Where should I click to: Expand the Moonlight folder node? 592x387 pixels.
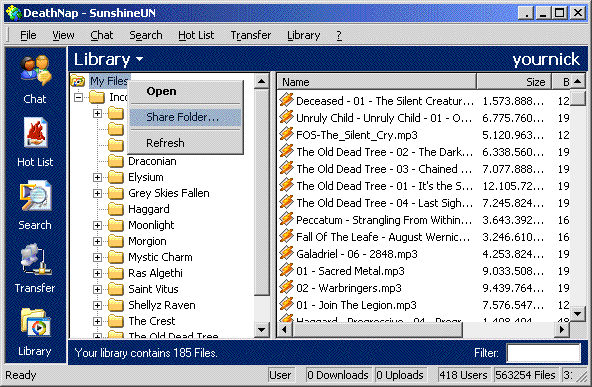pos(97,225)
